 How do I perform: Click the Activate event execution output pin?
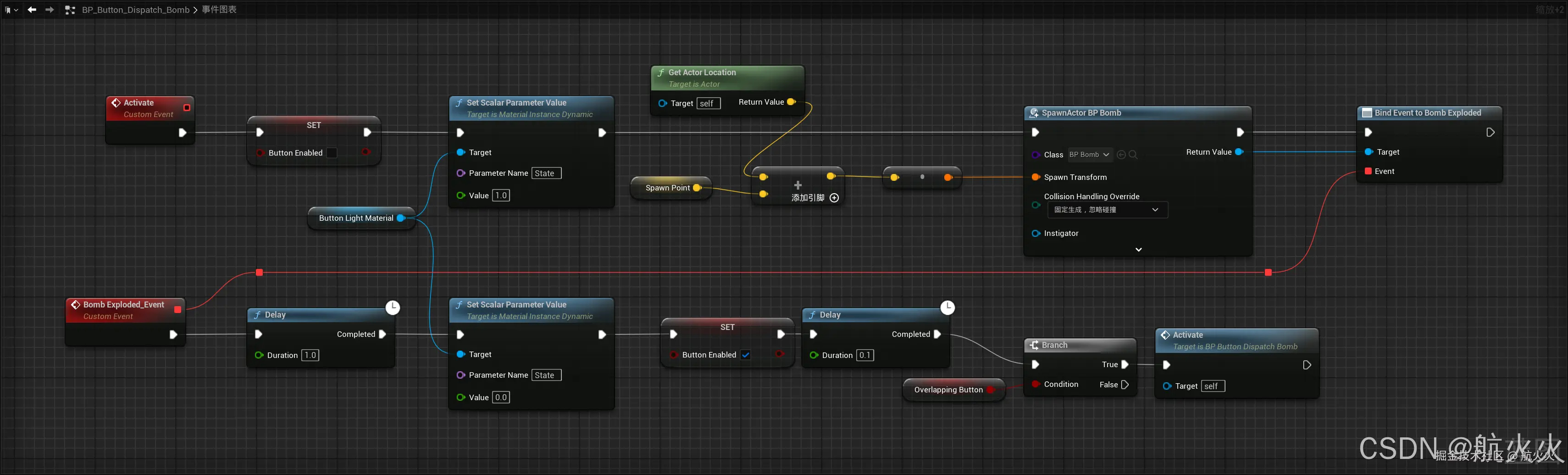[x=182, y=133]
